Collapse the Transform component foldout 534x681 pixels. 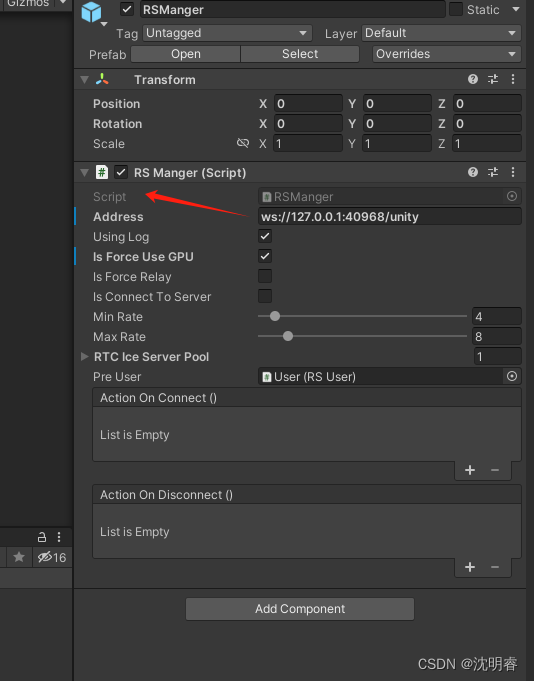85,79
